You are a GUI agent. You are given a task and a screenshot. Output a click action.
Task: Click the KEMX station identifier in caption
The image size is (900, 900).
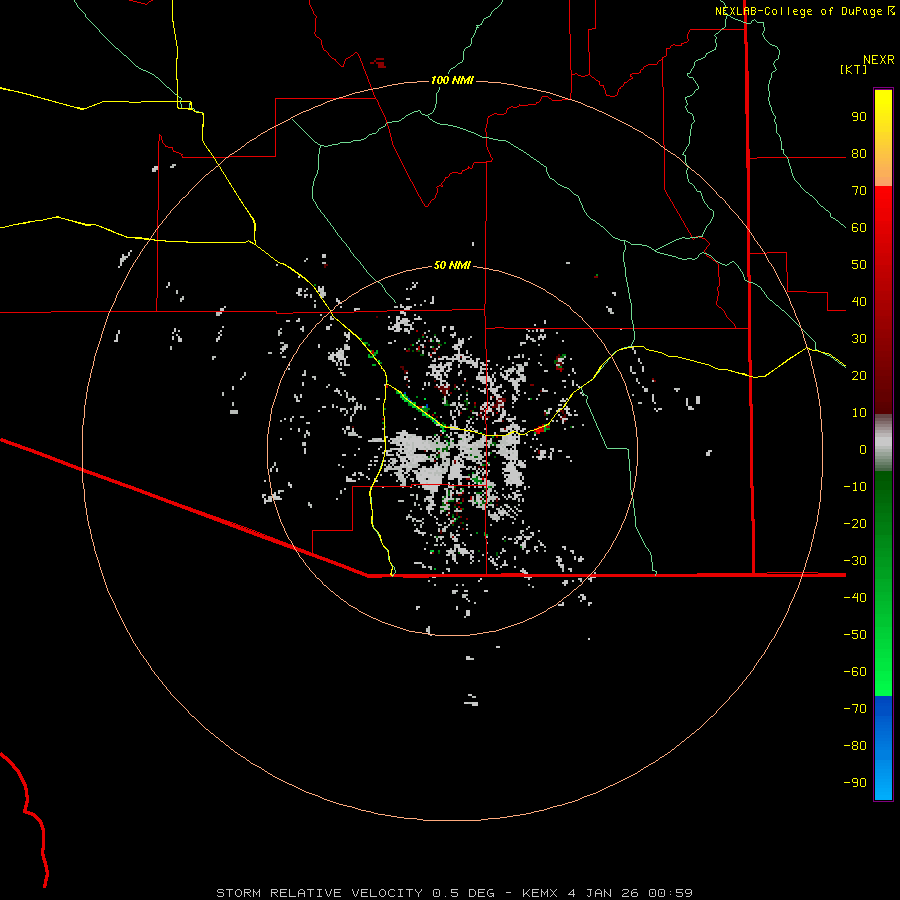coord(540,893)
